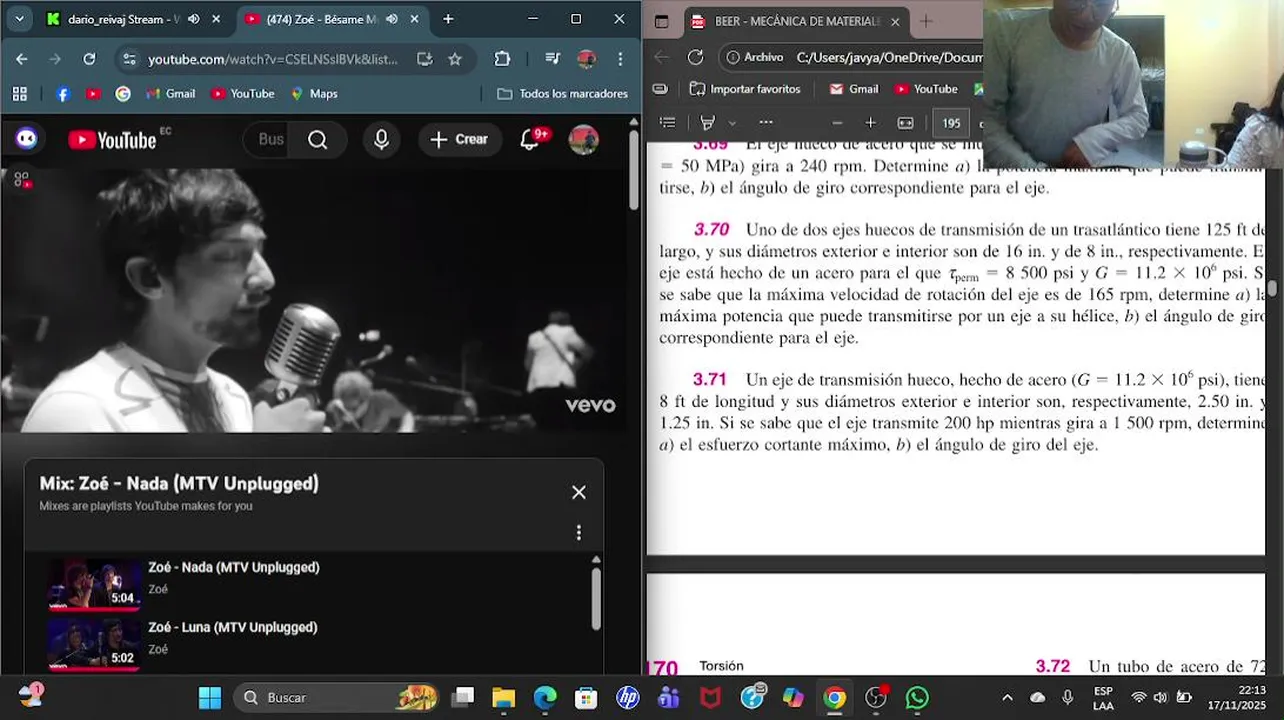Click the extension icon left of YouTube logo
Viewport: 1284px width, 720px height.
27,140
